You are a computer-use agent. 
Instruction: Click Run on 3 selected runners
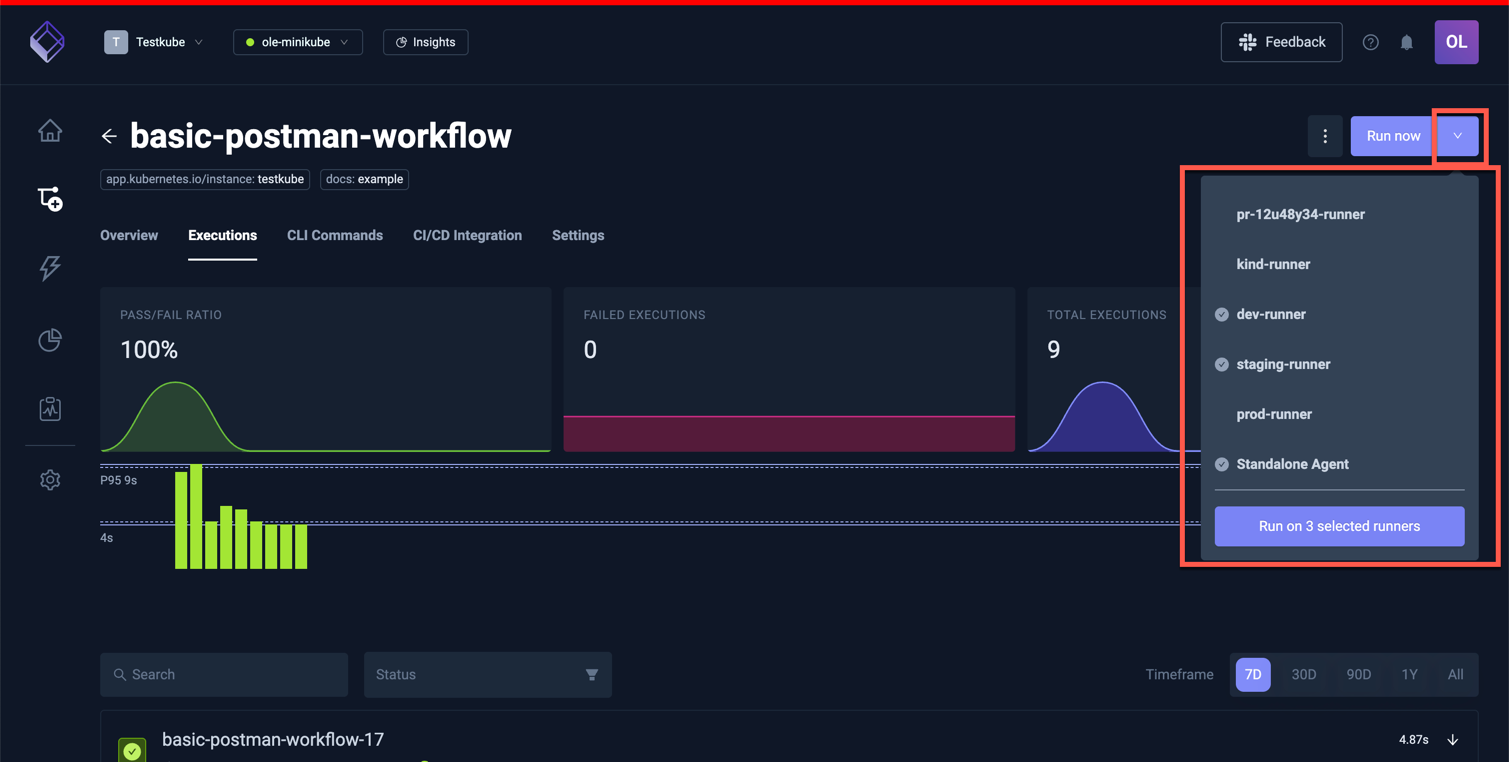[x=1339, y=526]
